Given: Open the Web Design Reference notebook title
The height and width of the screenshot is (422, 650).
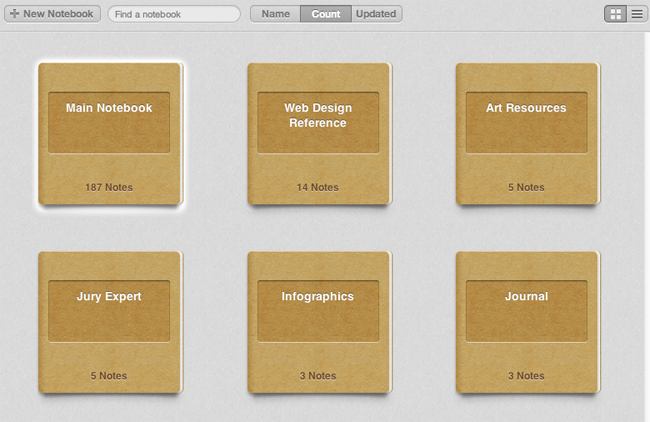Looking at the screenshot, I should [318, 115].
